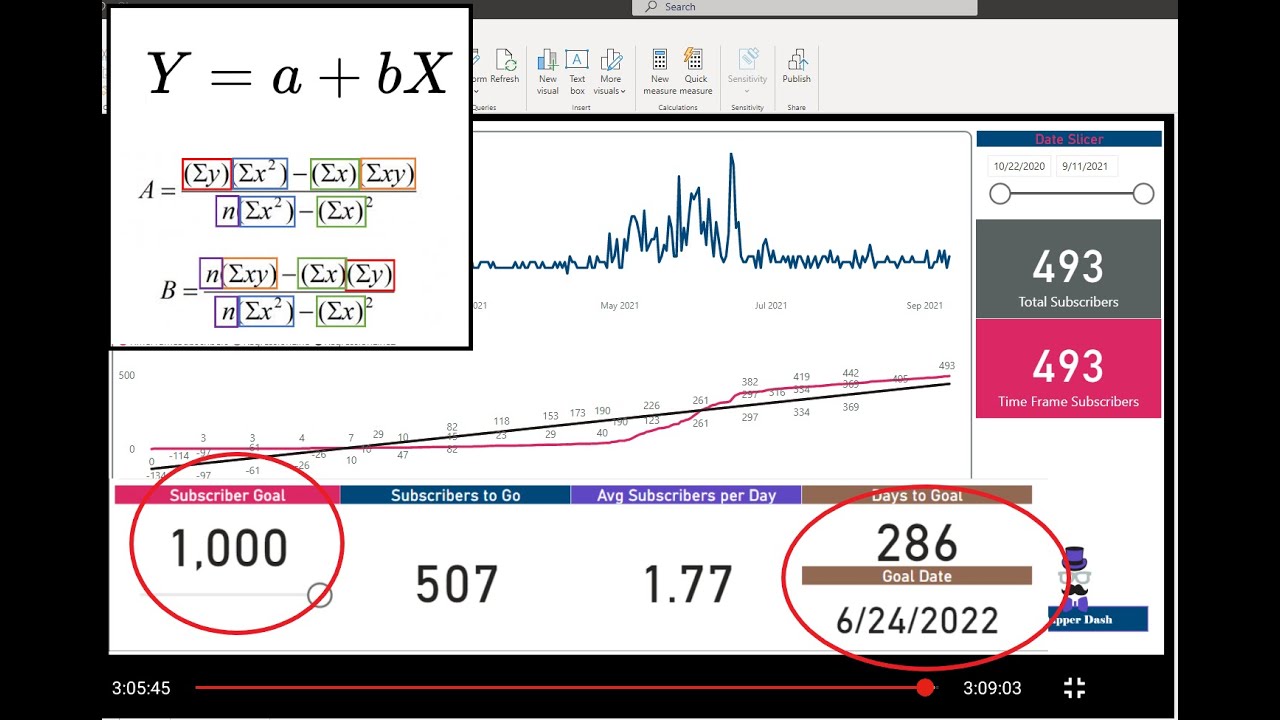Screen dimensions: 1280x720
Task: Click the elapsed time 3:05:45 label
Action: click(141, 688)
